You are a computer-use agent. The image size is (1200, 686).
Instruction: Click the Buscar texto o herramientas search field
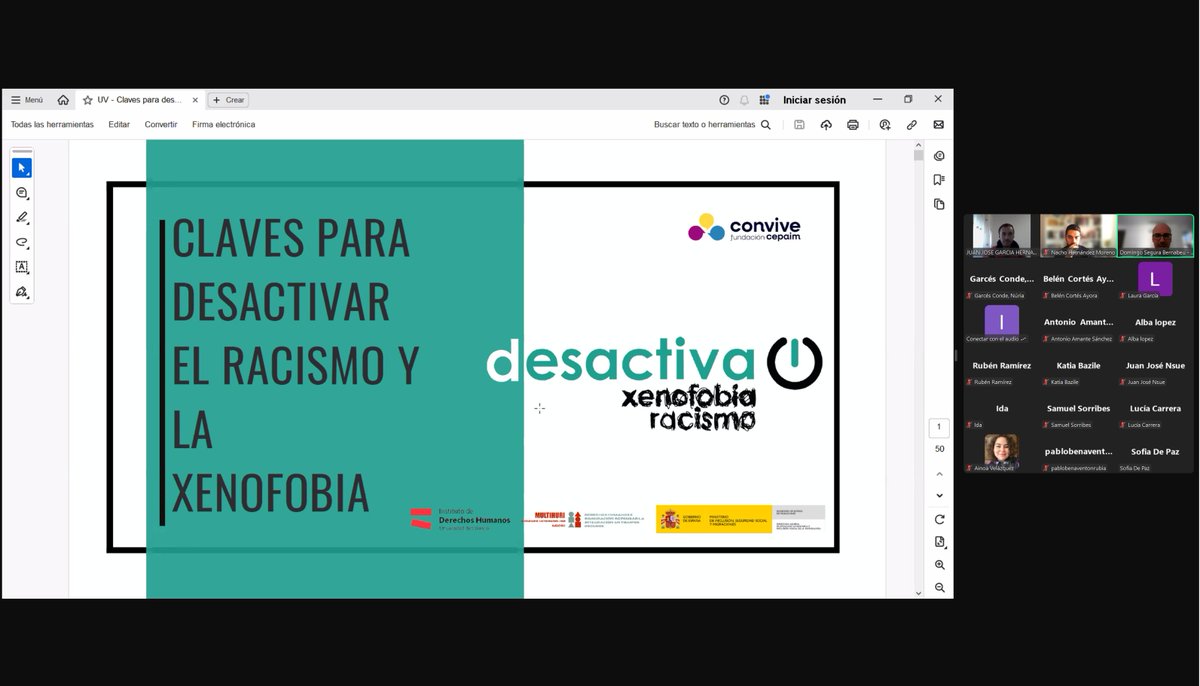click(x=712, y=125)
